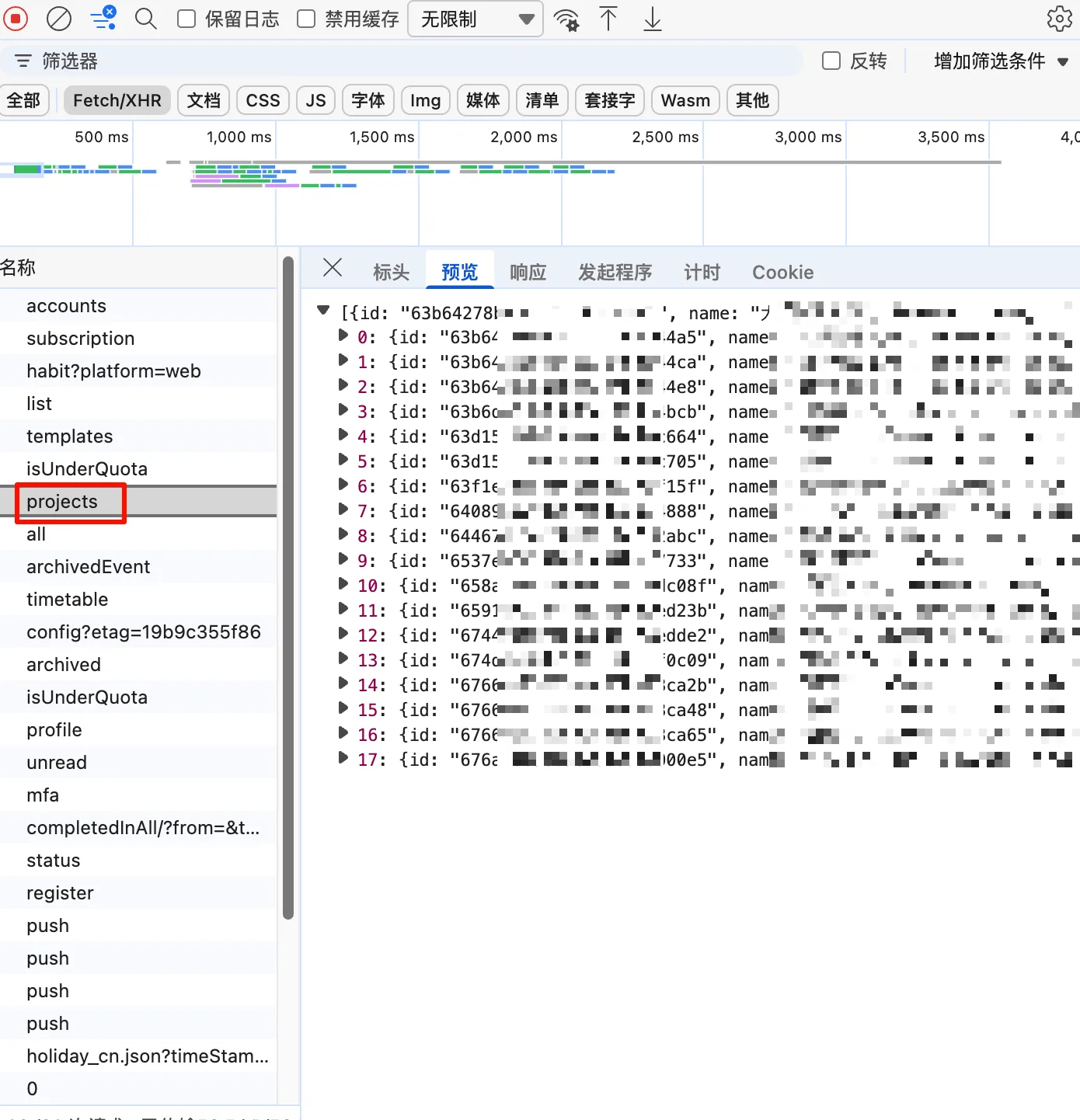The width and height of the screenshot is (1080, 1120).
Task: Toggle the filter funnel icon
Action: point(103,17)
